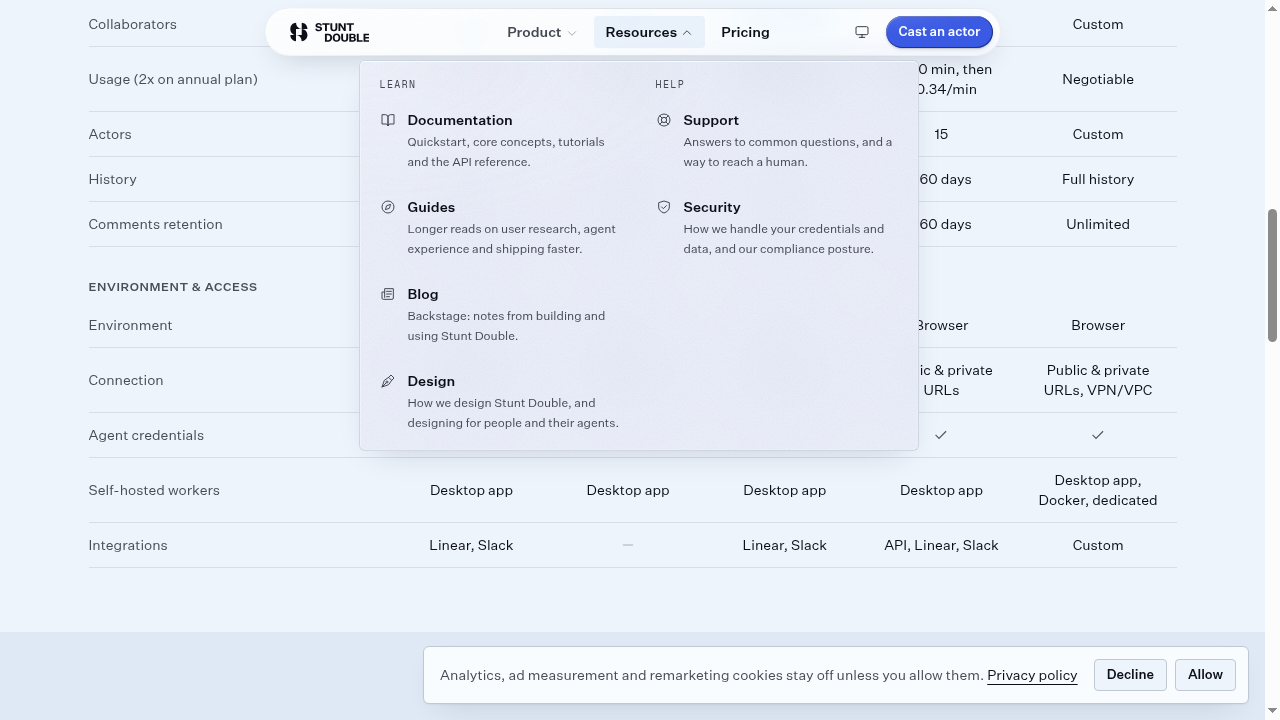The image size is (1280, 720).
Task: Click the Self-hosted workers row label
Action: tap(154, 490)
